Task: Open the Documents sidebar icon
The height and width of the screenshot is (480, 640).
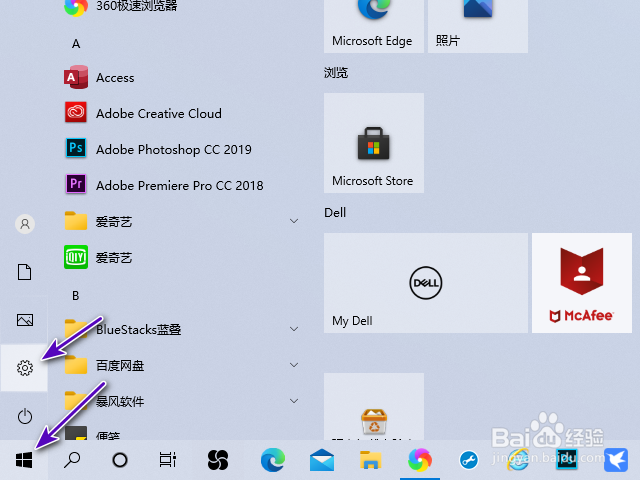Action: click(24, 272)
